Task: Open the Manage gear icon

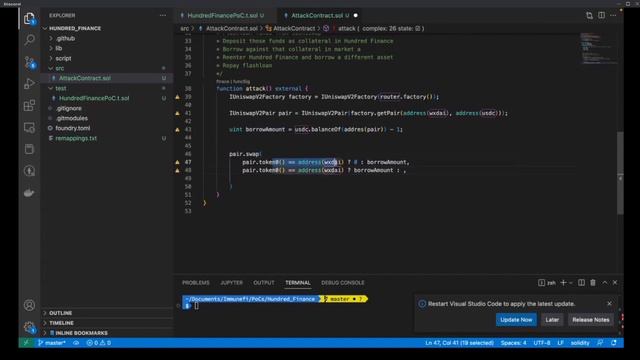Action: point(29,327)
